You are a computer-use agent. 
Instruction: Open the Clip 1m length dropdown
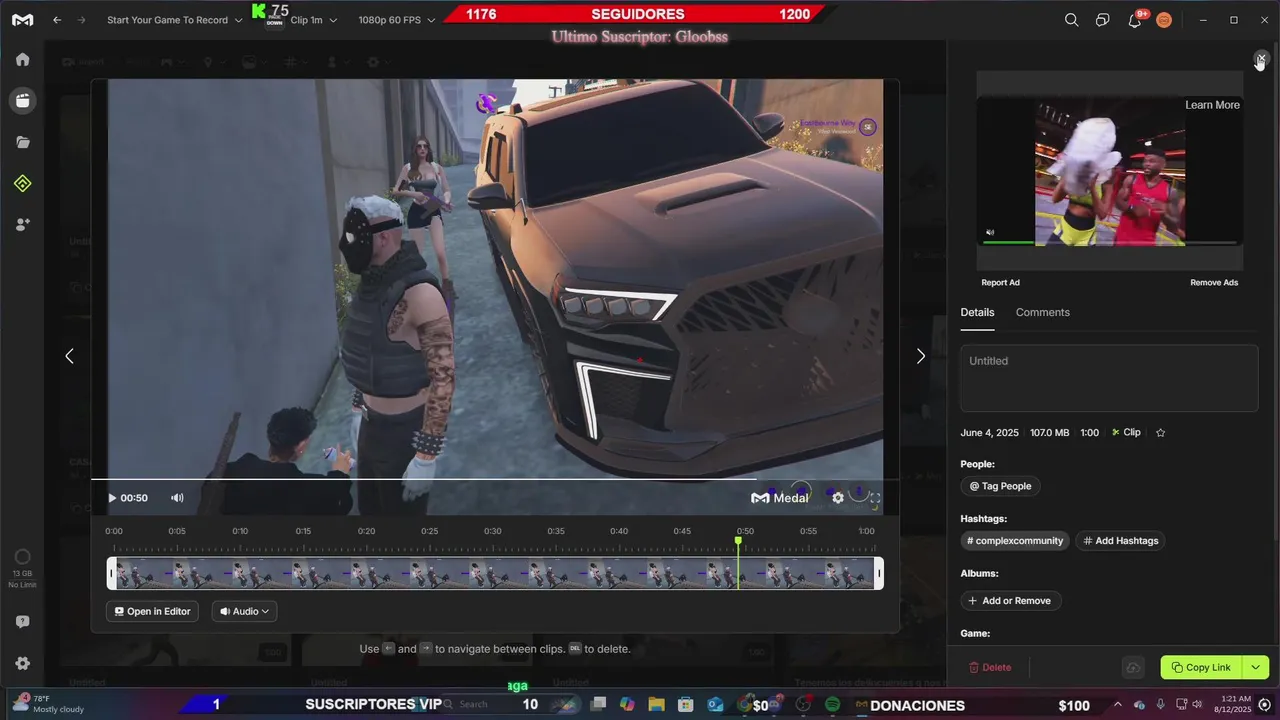point(313,20)
